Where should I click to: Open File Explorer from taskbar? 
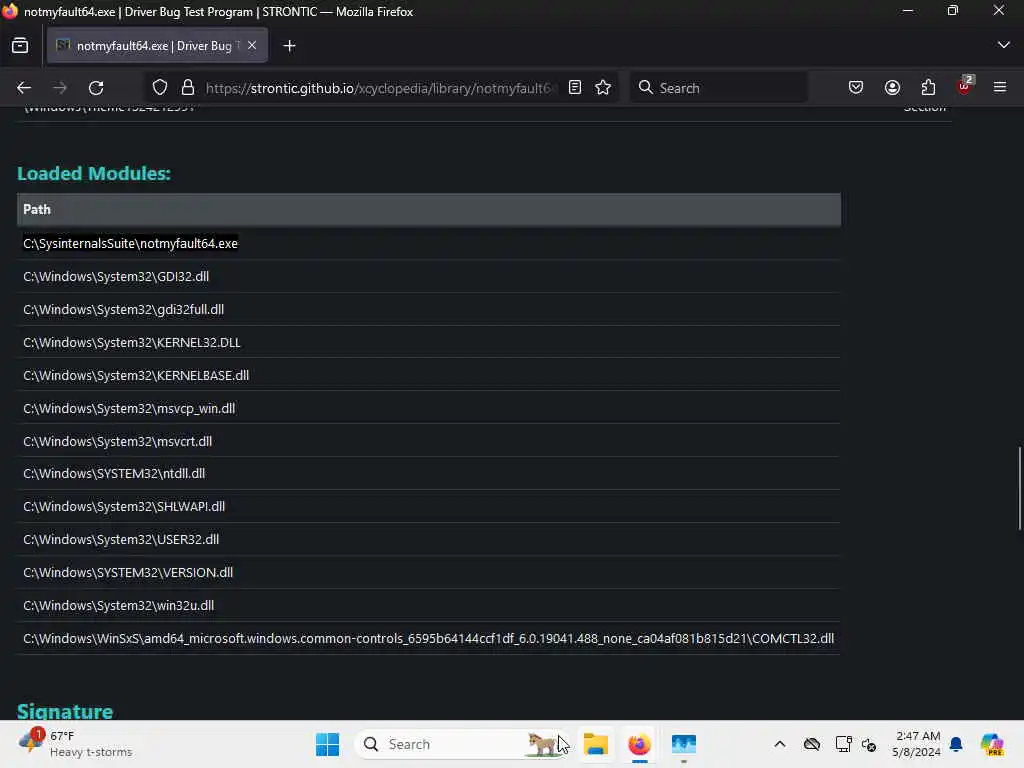(596, 744)
